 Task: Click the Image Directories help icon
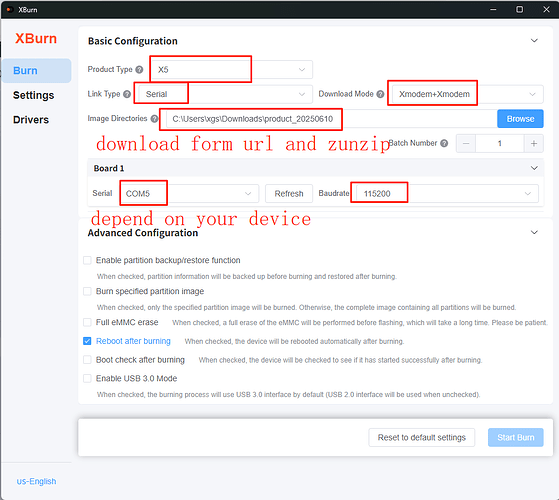coord(154,119)
